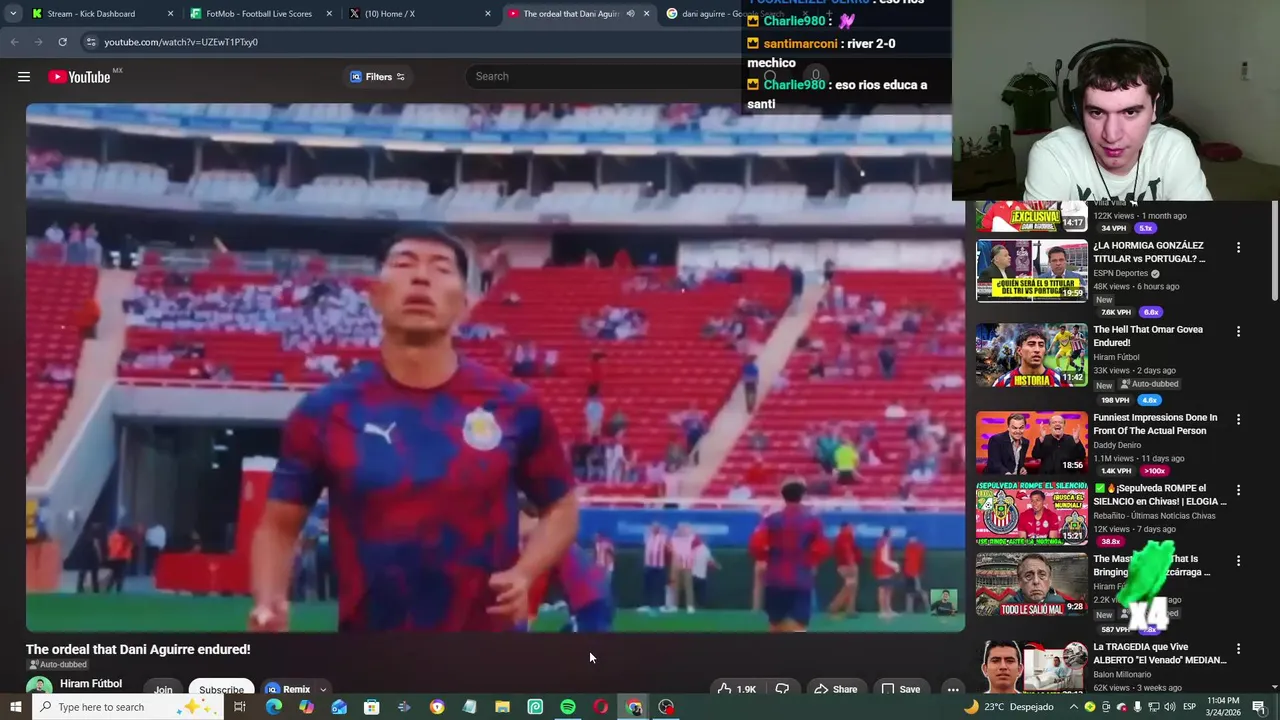1280x720 pixels.
Task: Mute the YouTube tab audio icon
Action: tap(630, 14)
